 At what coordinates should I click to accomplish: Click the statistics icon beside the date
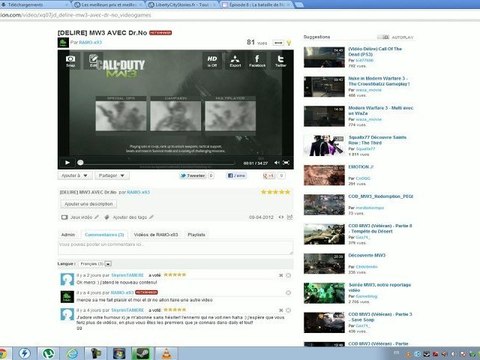tap(290, 217)
